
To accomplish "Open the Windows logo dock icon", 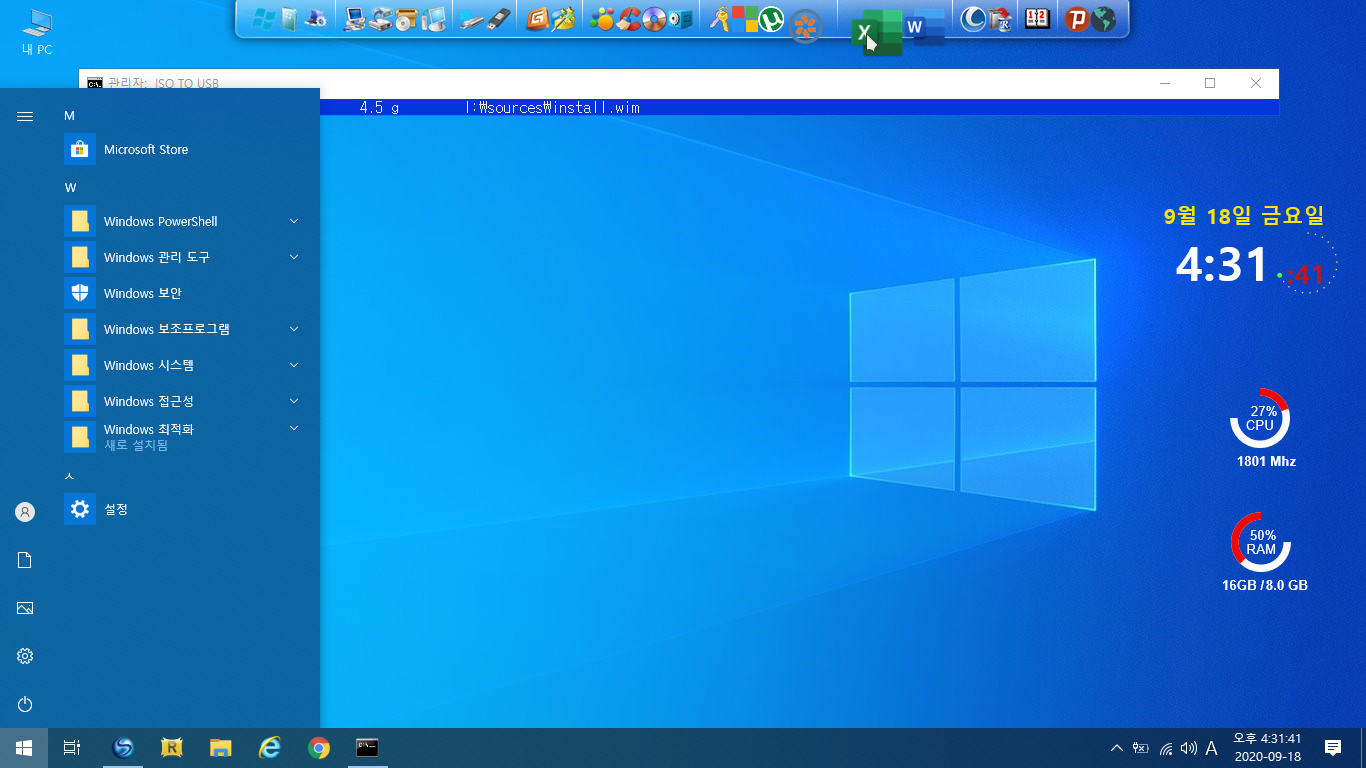I will pos(264,19).
